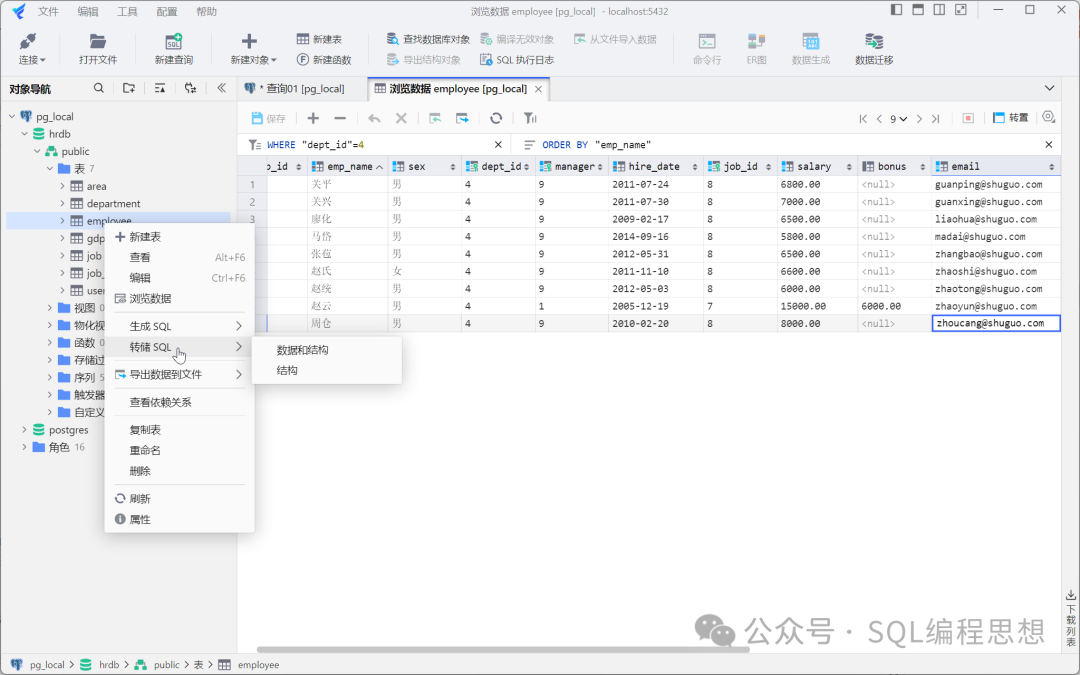The width and height of the screenshot is (1080, 675).
Task: Choose 复制表 (copy table) from context menu
Action: pos(145,430)
